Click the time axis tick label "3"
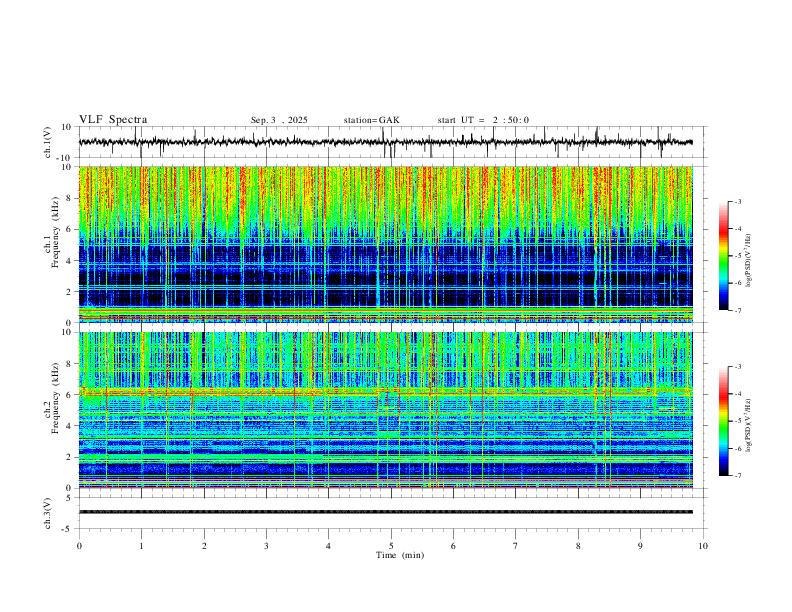 266,546
